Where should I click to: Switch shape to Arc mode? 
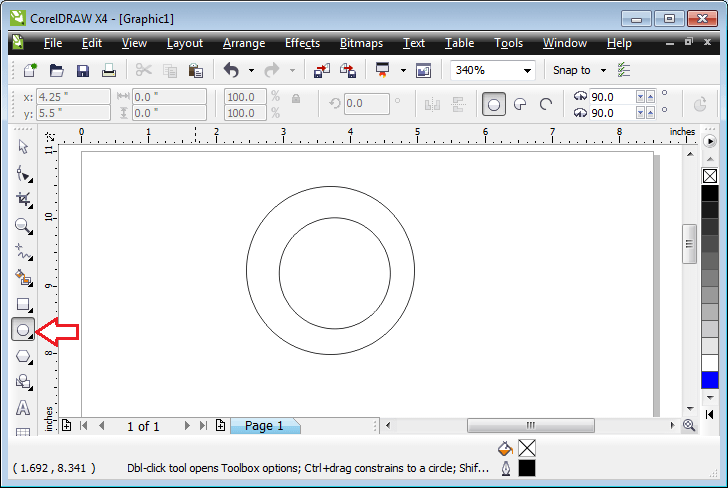[x=546, y=103]
